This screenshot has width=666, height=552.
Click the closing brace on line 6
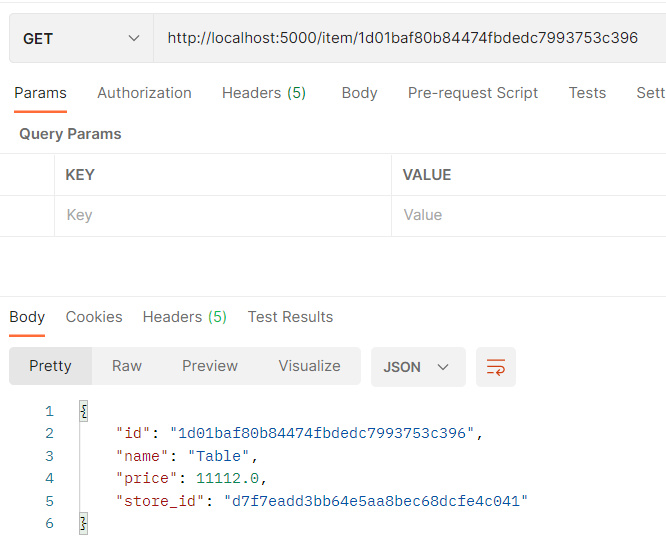click(x=84, y=524)
